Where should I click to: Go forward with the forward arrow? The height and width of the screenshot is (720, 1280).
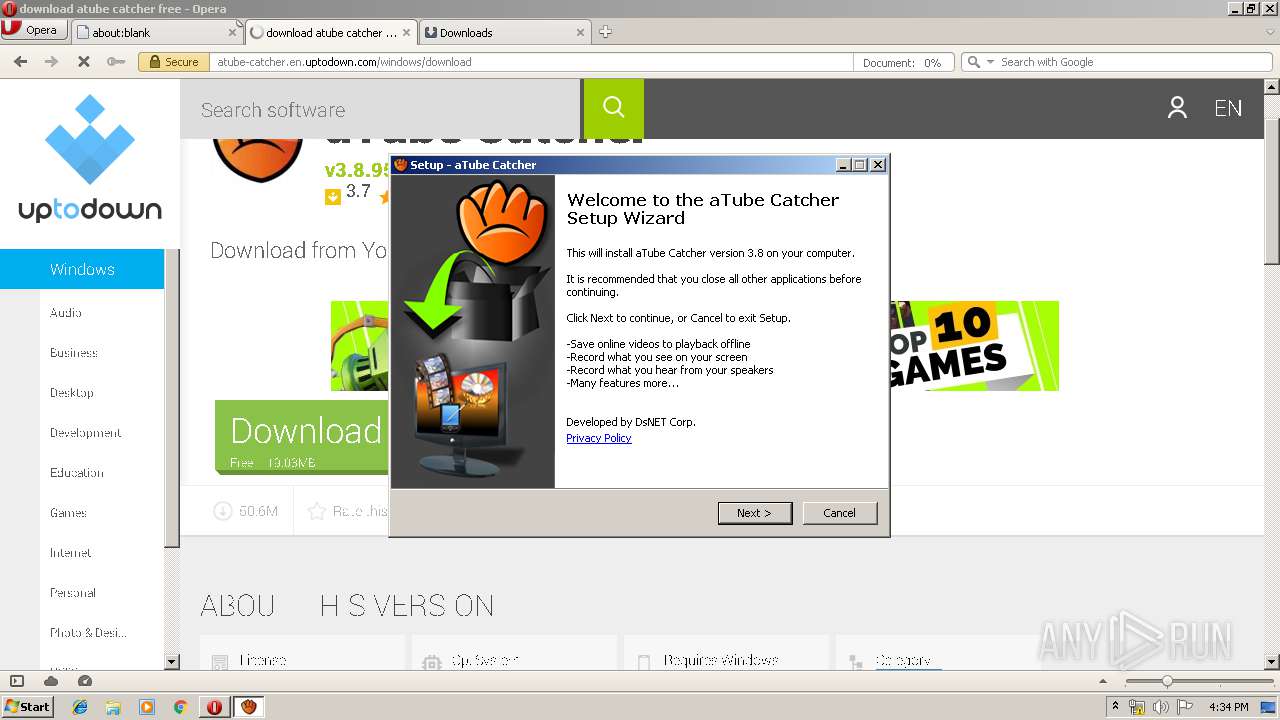pyautogui.click(x=52, y=61)
